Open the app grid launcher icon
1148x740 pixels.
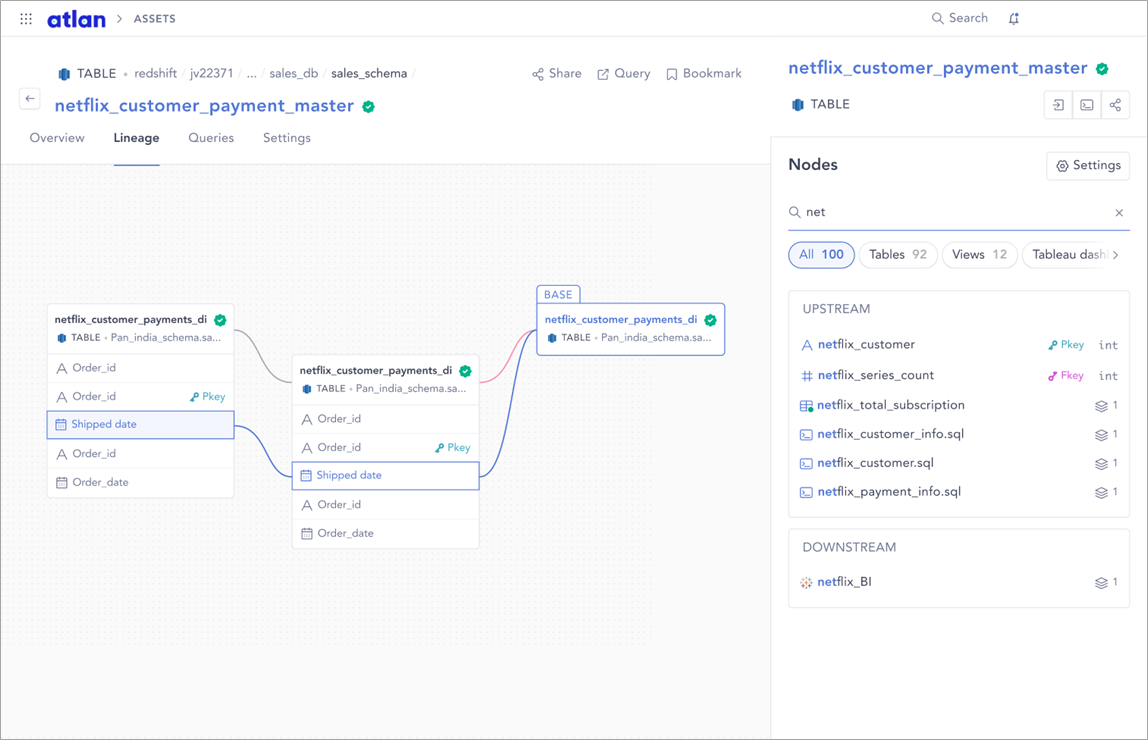pos(26,19)
